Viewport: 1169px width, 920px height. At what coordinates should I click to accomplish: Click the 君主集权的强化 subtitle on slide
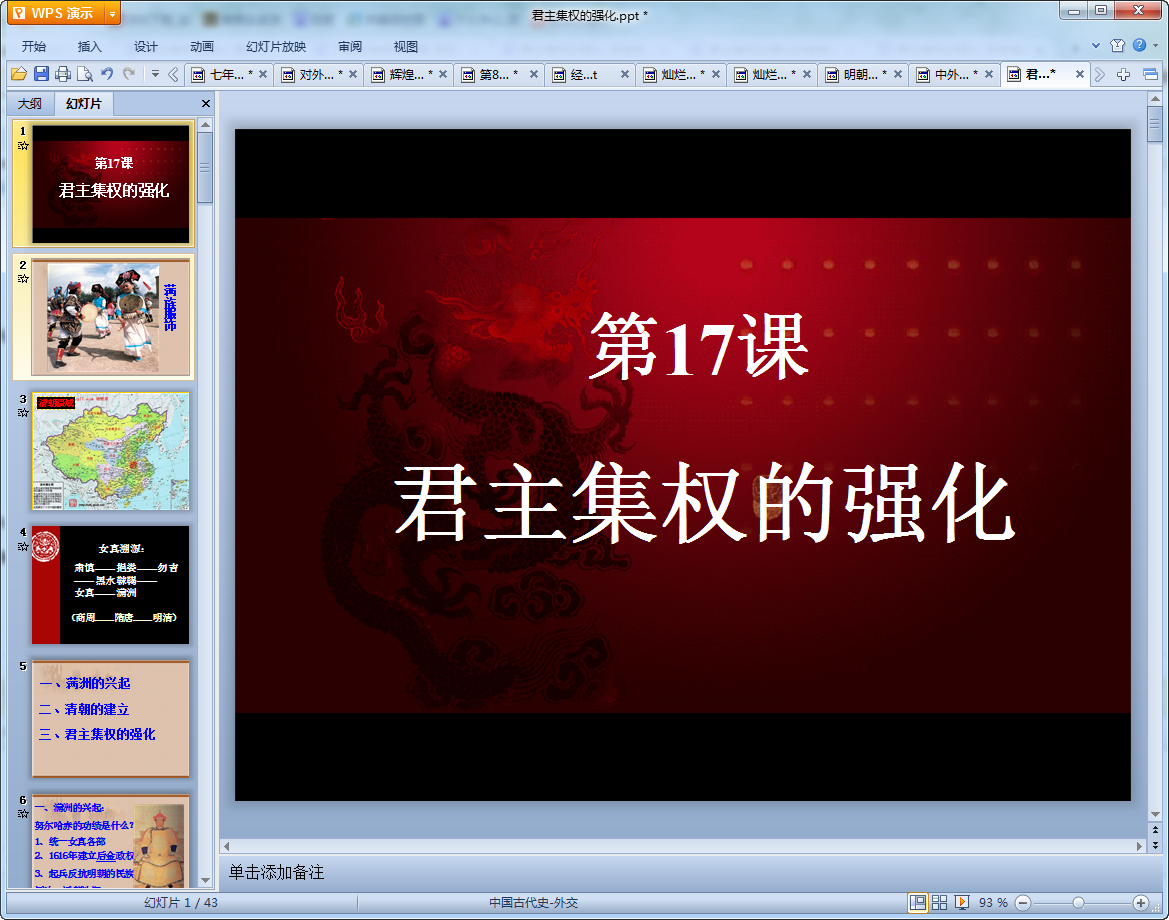704,502
